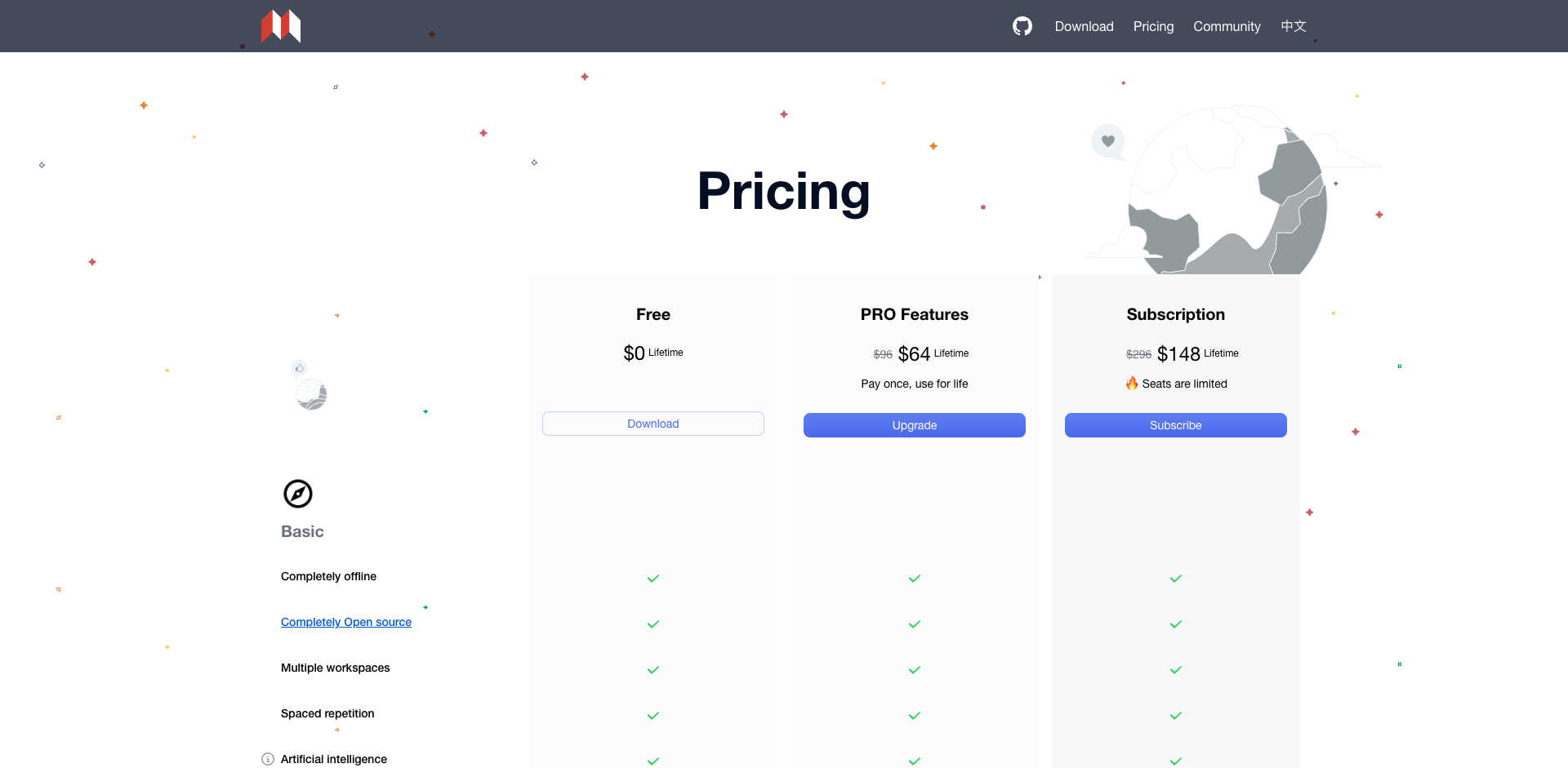Click the Pricing page heading
Viewport: 1568px width, 768px height.
click(784, 192)
